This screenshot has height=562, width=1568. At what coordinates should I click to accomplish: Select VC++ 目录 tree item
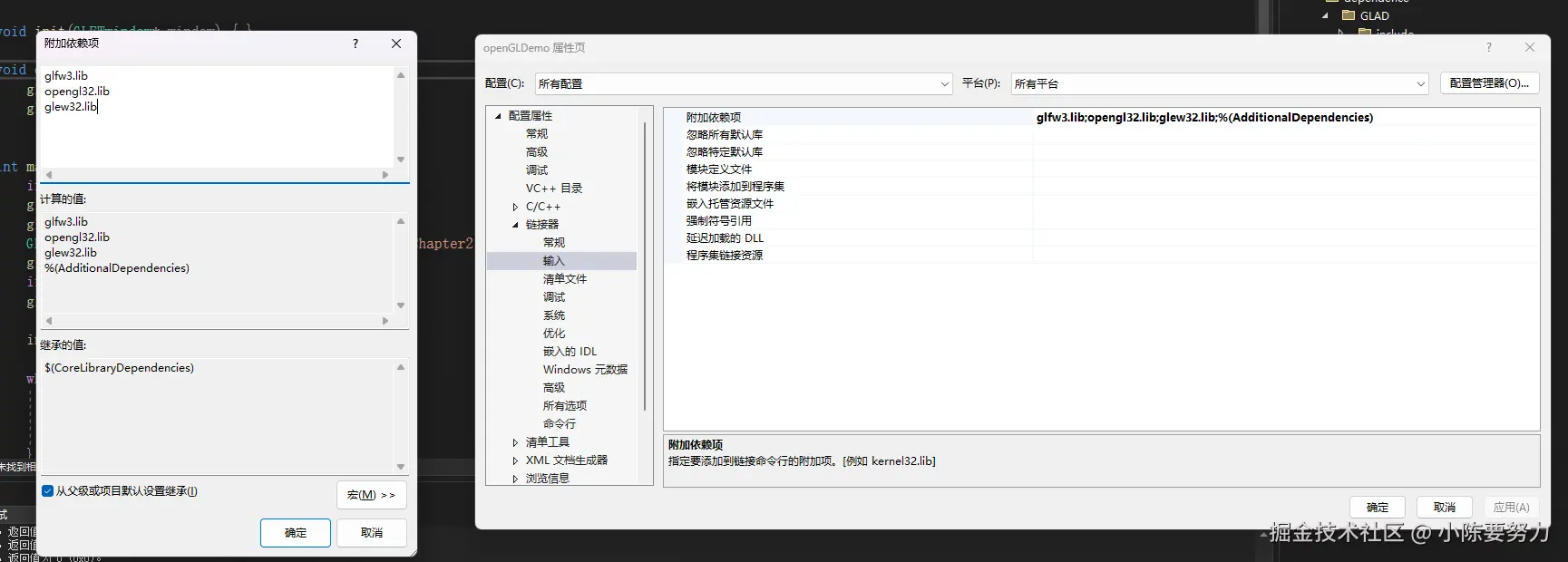click(554, 189)
